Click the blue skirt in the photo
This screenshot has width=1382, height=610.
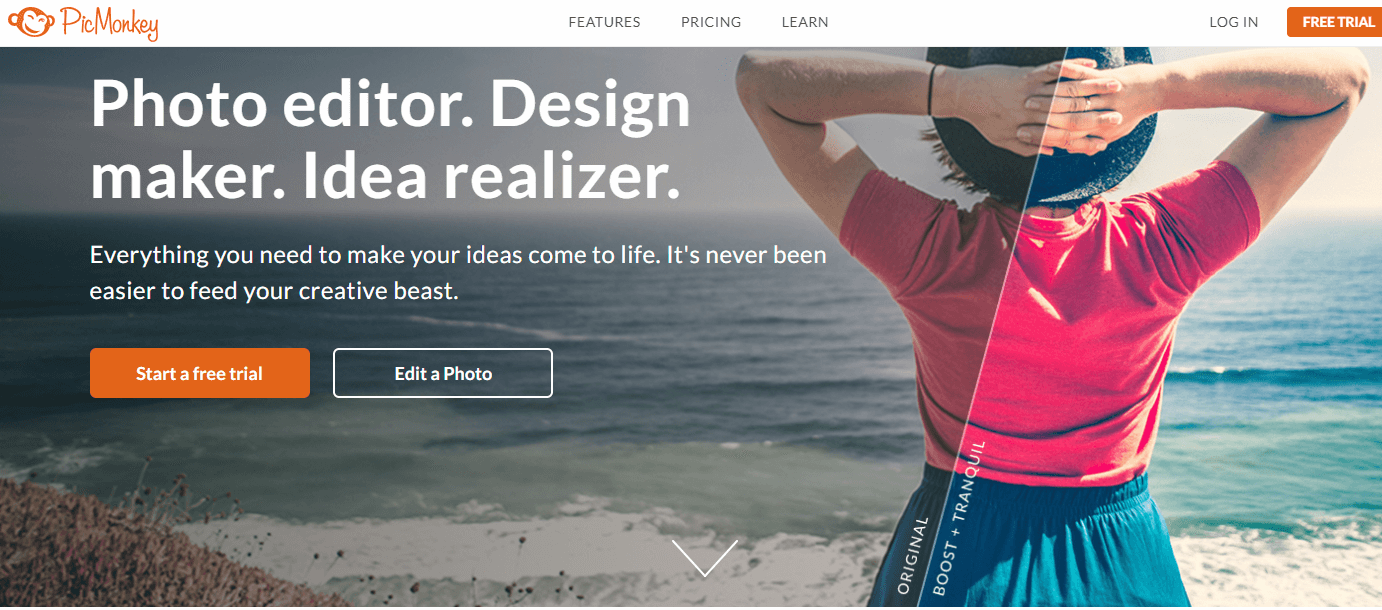(x=1040, y=545)
